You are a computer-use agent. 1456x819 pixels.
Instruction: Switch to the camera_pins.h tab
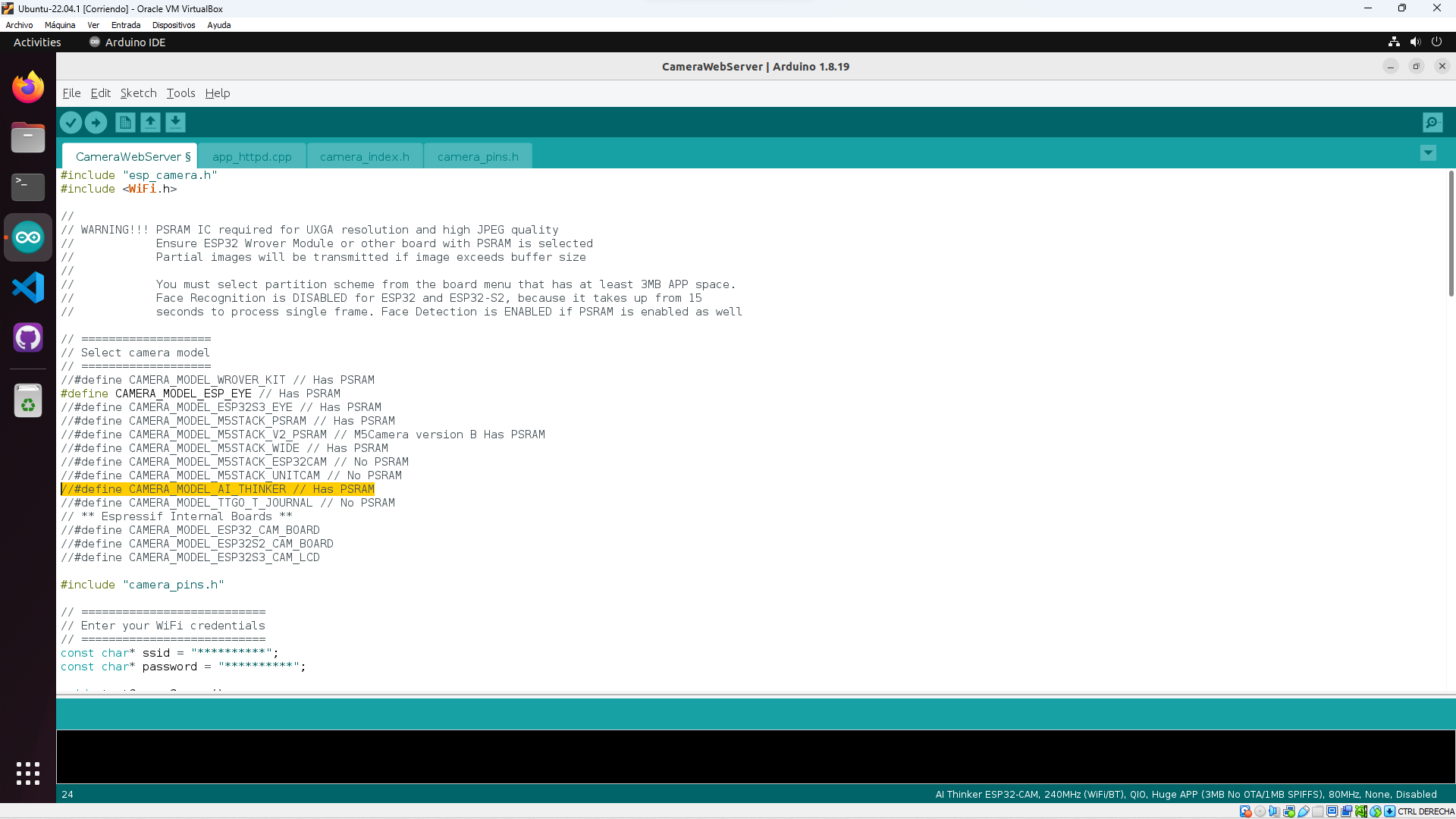pyautogui.click(x=478, y=157)
